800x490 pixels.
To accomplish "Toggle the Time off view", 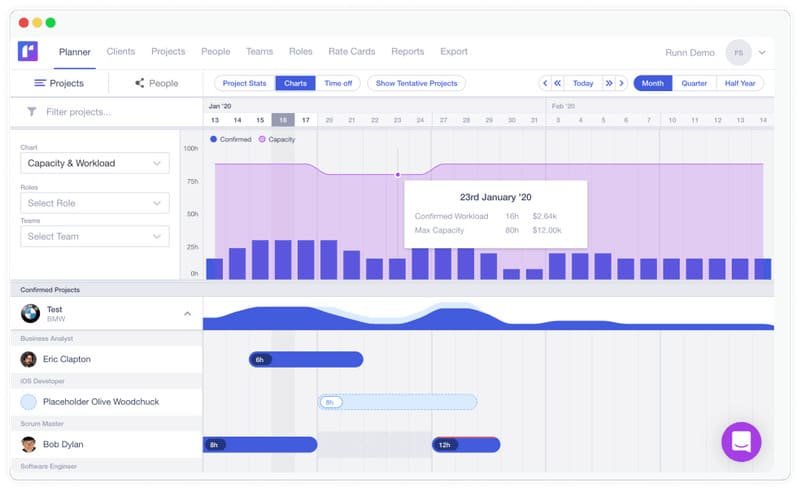I will click(338, 84).
